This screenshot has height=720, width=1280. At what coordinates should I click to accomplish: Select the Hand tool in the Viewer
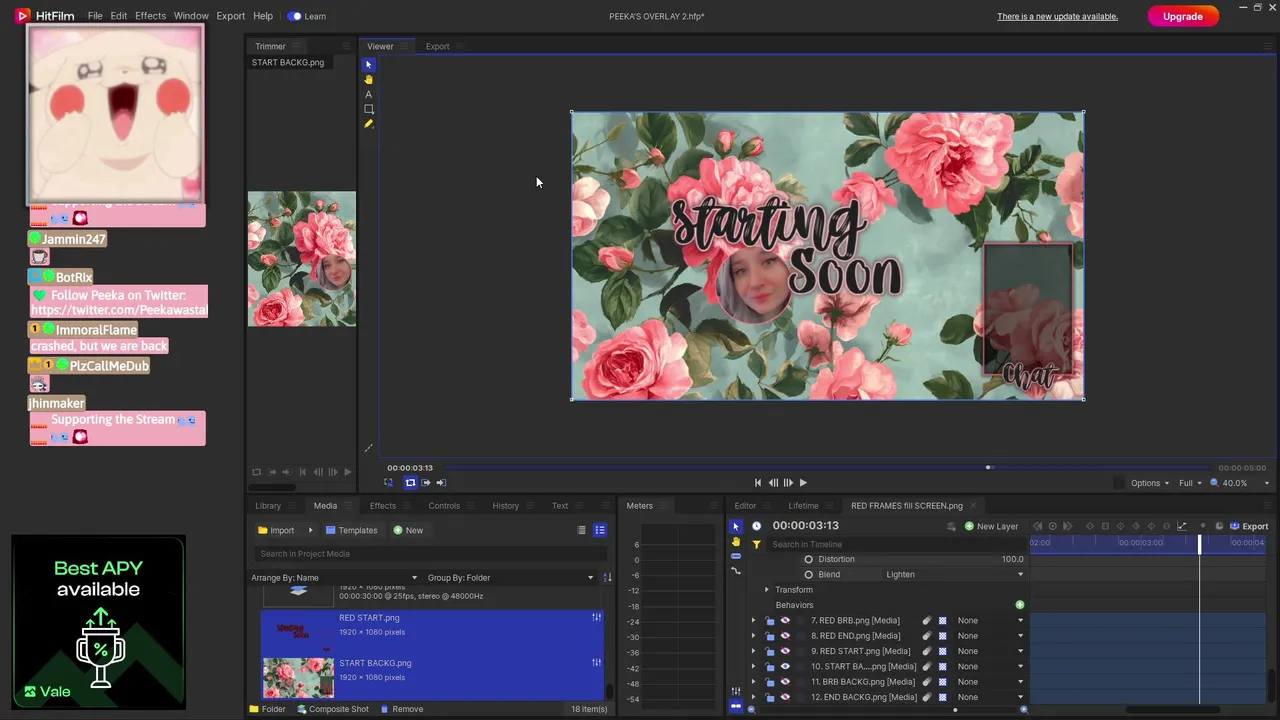coord(368,79)
